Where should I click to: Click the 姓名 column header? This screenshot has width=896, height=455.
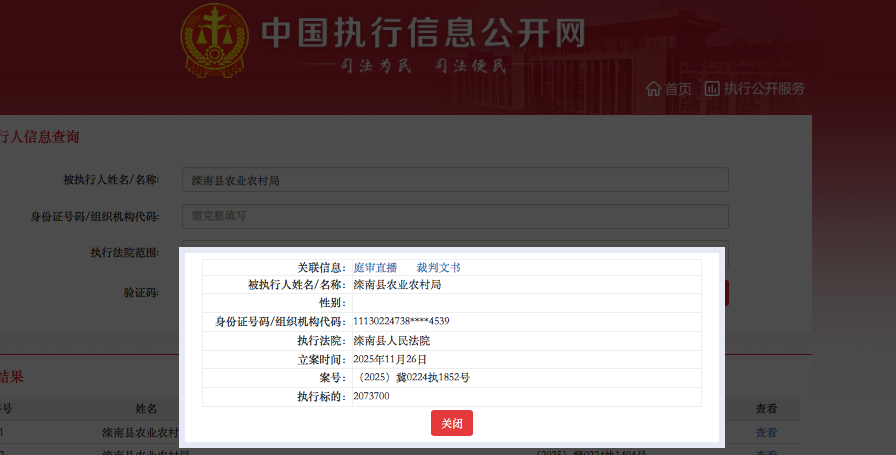pyautogui.click(x=146, y=408)
